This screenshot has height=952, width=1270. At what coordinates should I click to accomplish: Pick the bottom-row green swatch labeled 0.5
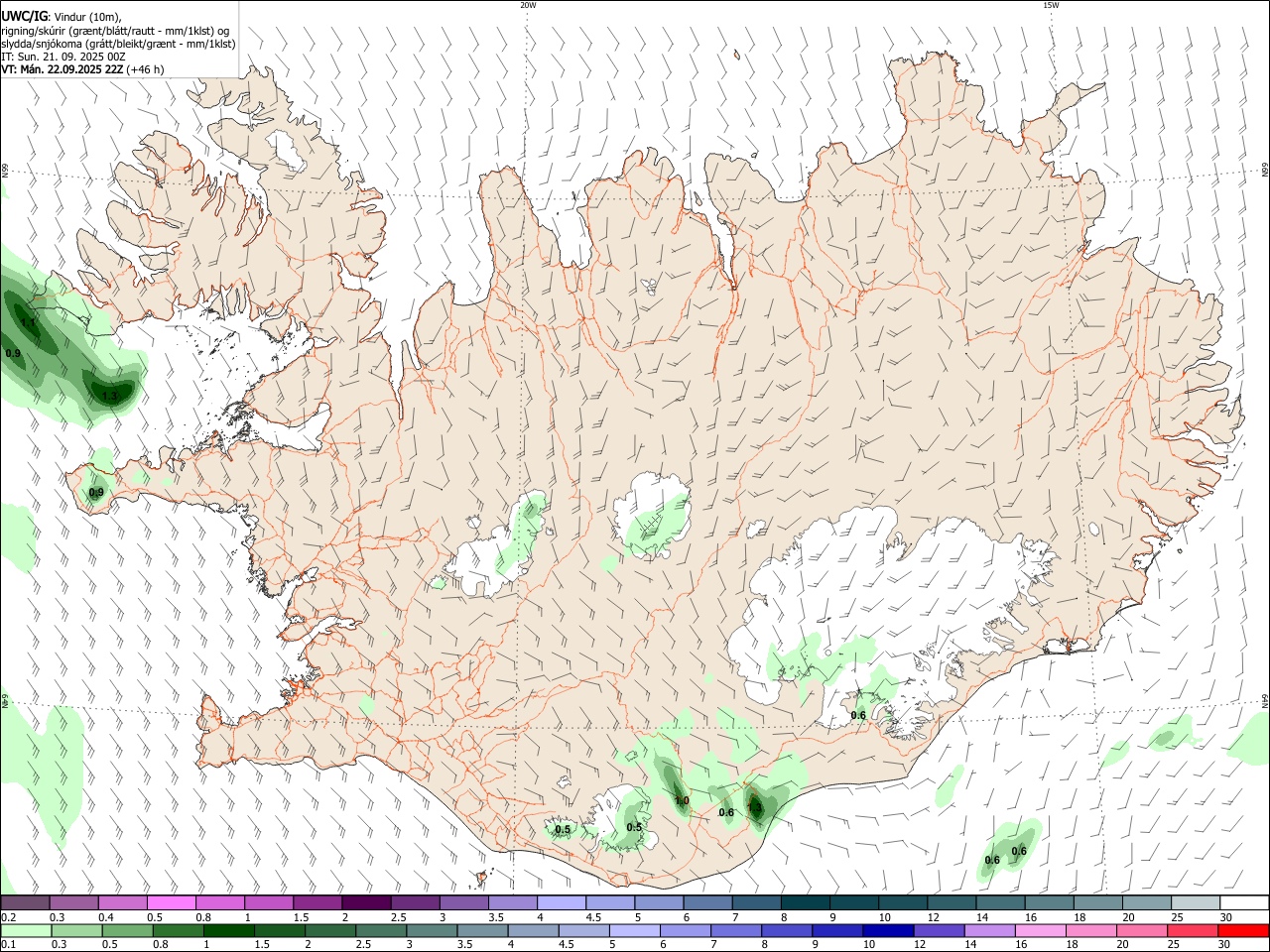coord(127,930)
